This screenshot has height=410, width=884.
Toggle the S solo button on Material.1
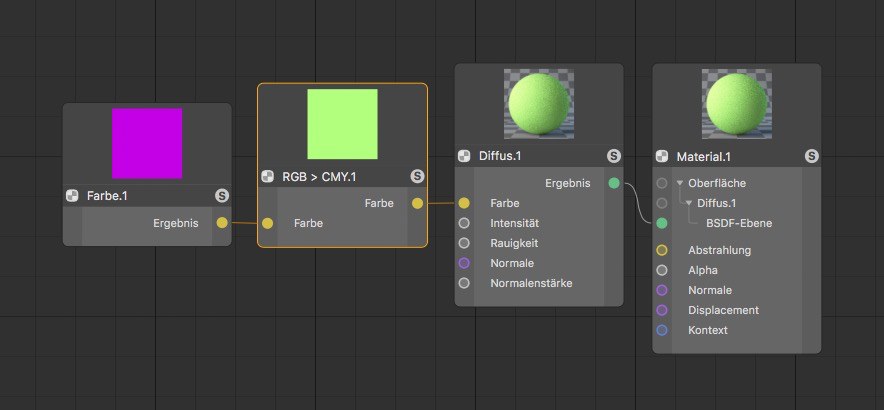point(811,156)
